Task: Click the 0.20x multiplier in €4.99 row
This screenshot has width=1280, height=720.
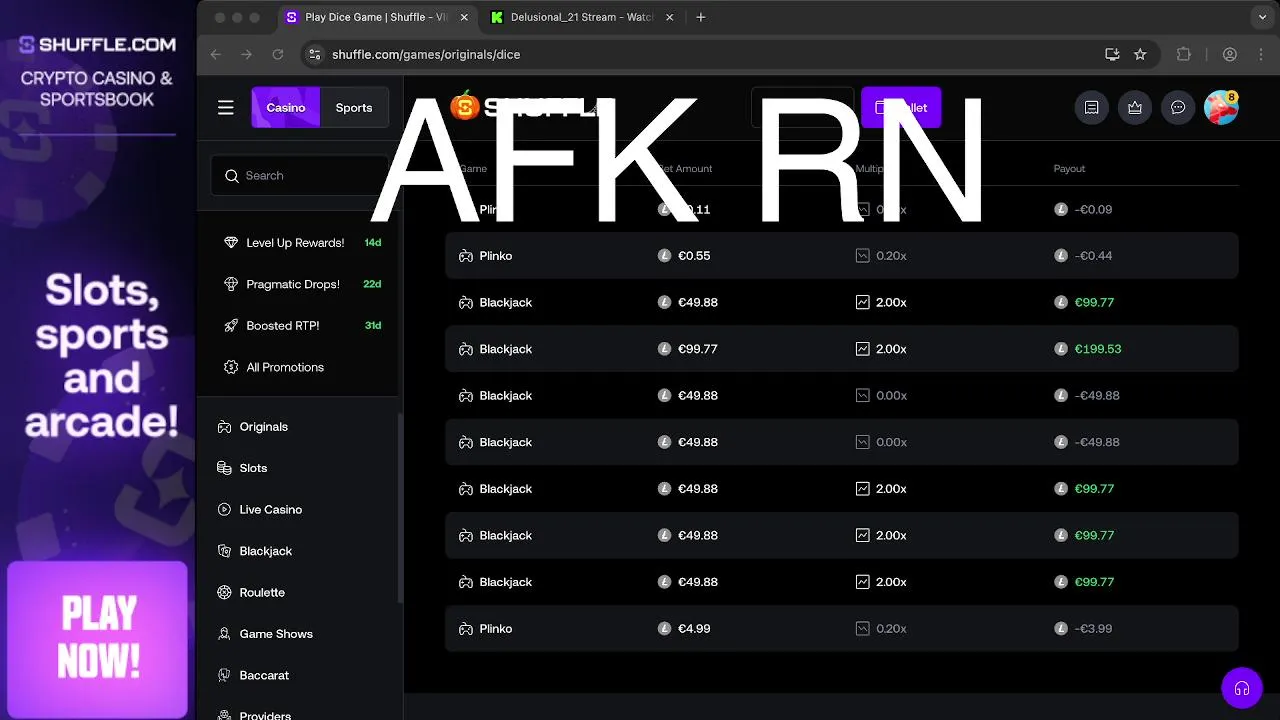Action: [891, 629]
